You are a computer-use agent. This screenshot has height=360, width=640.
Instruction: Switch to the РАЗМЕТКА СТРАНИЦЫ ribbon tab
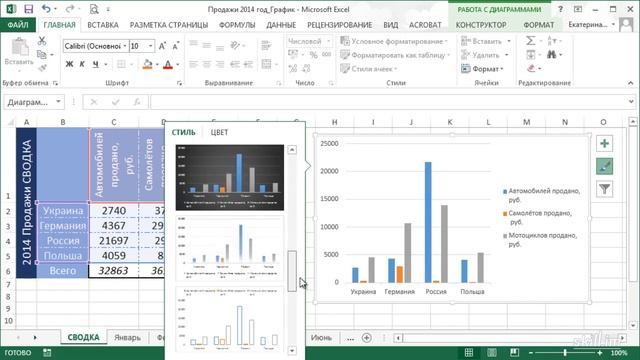169,25
